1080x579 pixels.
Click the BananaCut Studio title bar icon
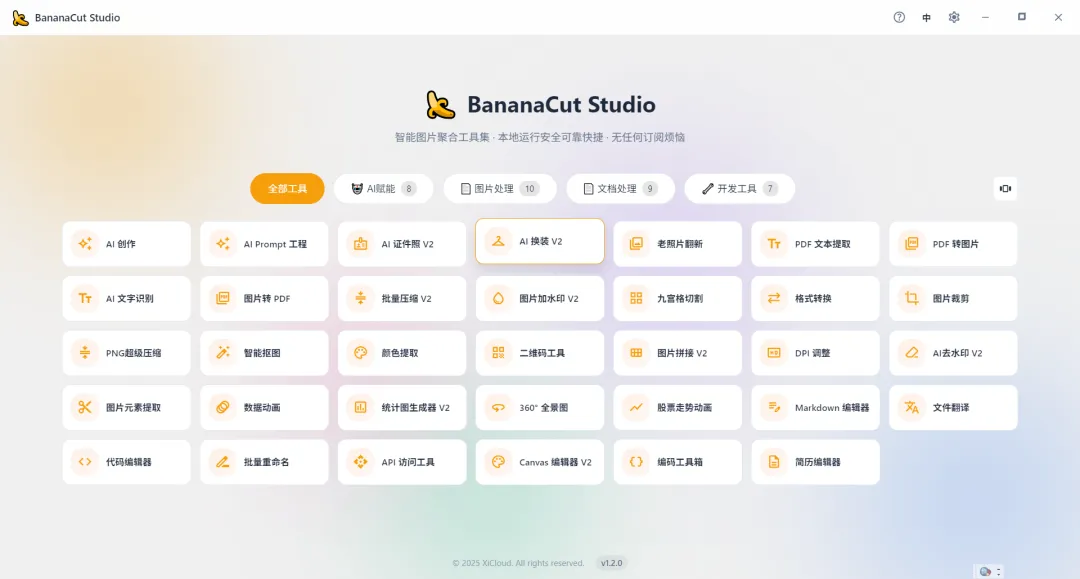pos(21,18)
